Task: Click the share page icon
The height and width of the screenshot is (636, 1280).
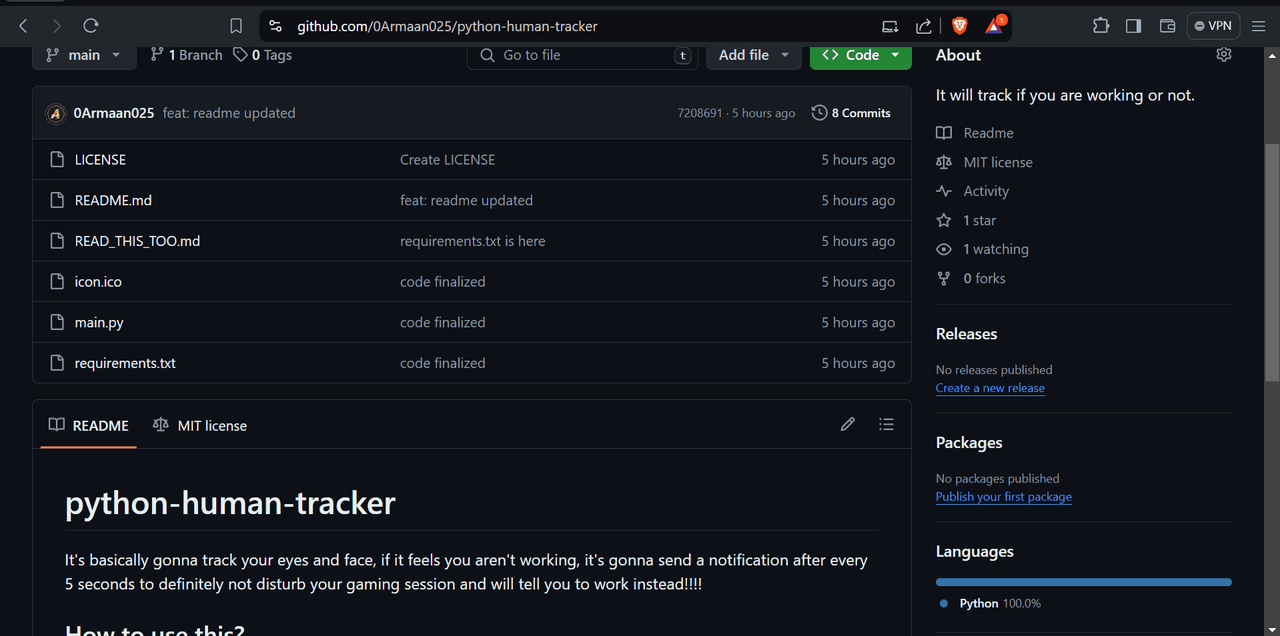Action: (x=924, y=26)
